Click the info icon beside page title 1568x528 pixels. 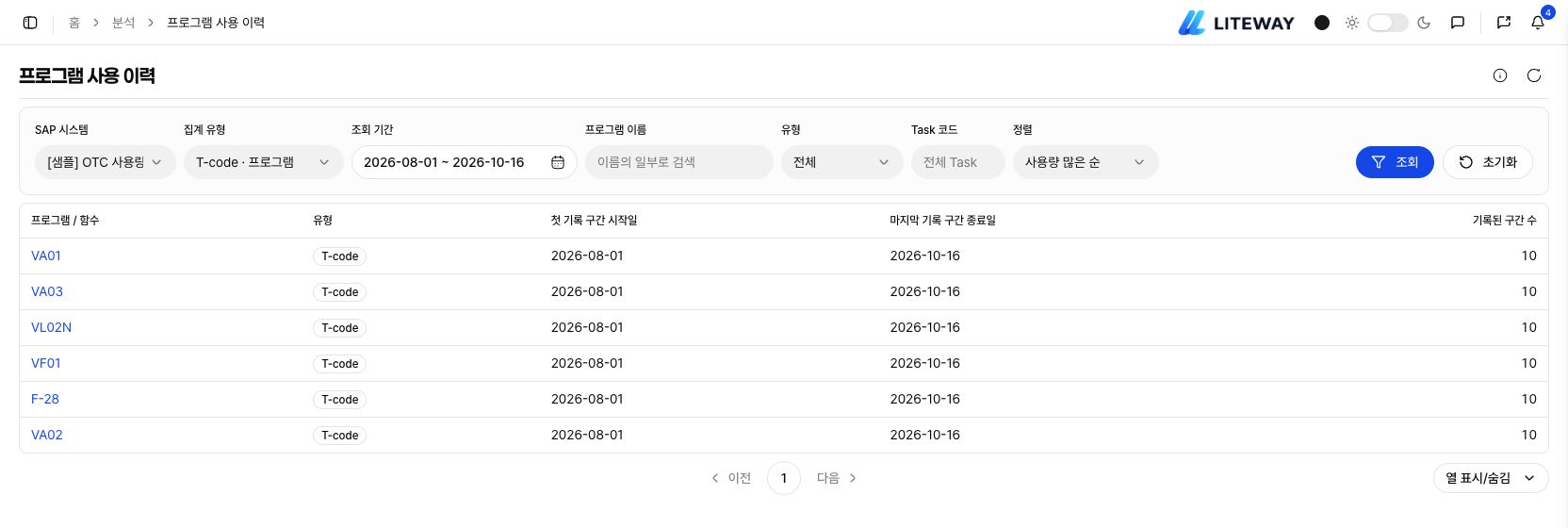point(1500,75)
